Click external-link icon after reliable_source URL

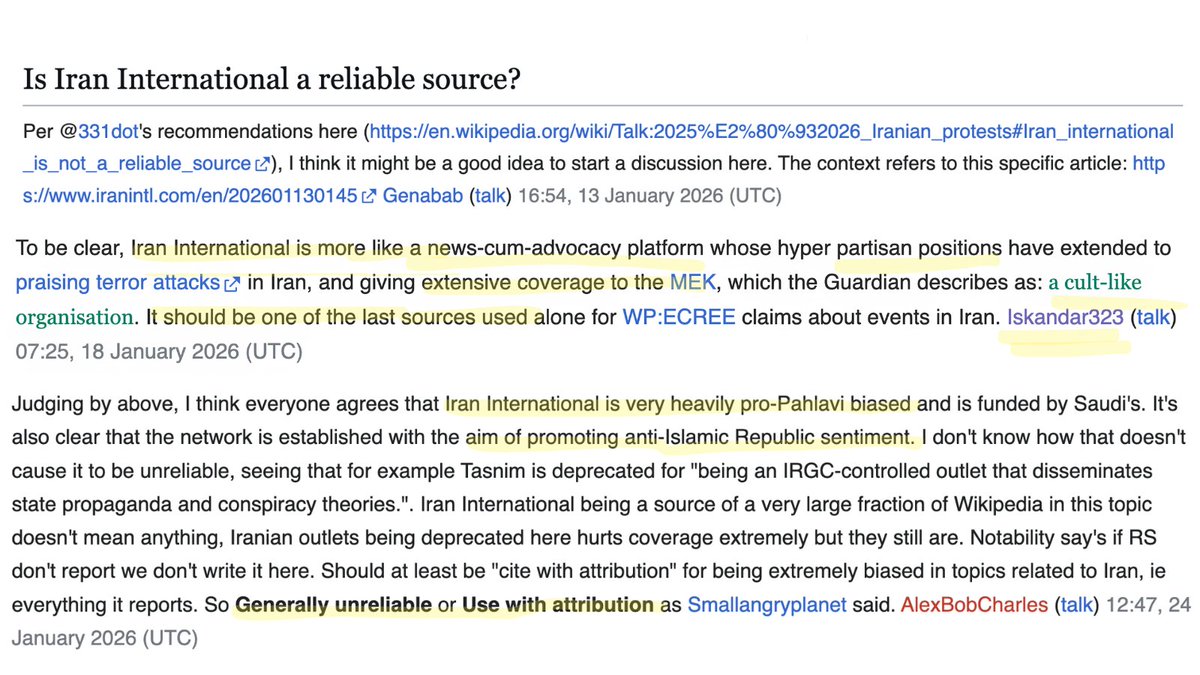pyautogui.click(x=263, y=164)
